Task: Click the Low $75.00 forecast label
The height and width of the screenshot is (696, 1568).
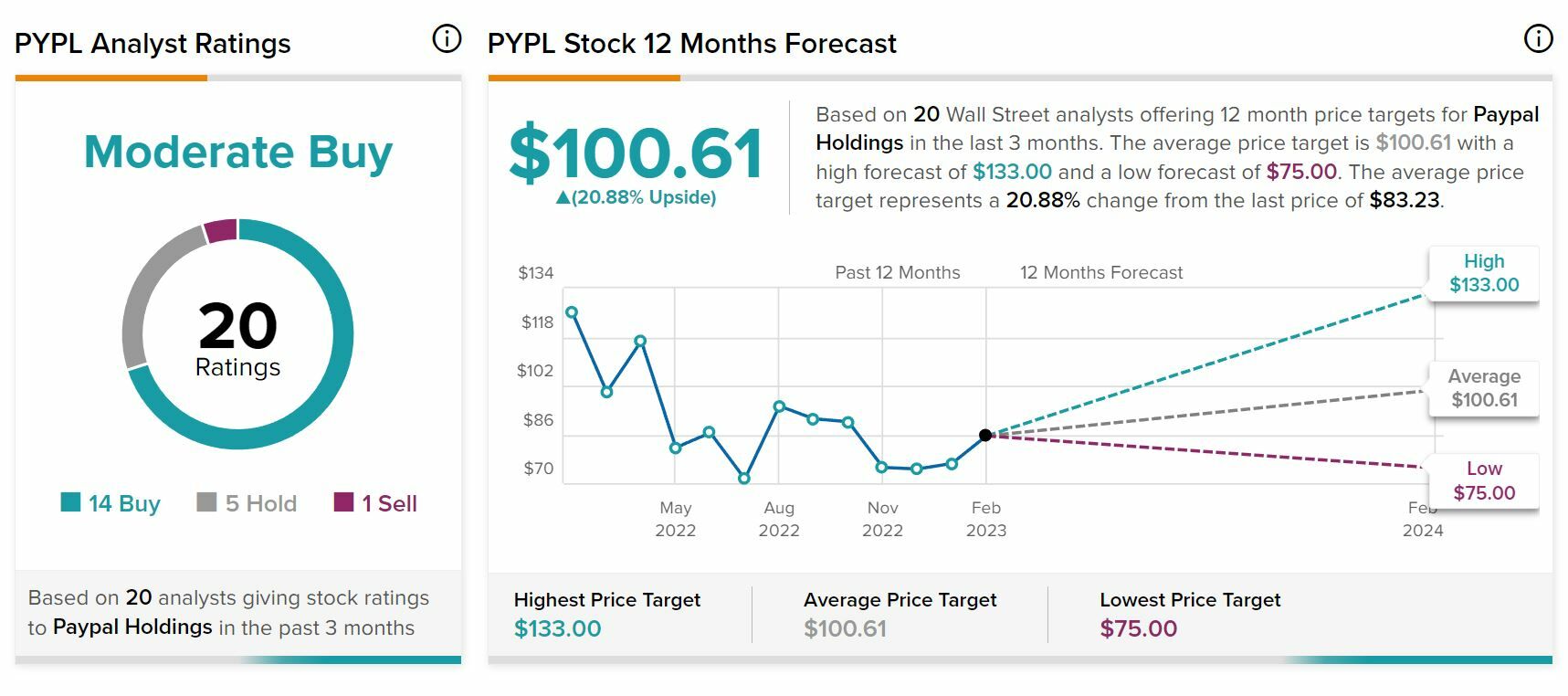Action: [1484, 480]
